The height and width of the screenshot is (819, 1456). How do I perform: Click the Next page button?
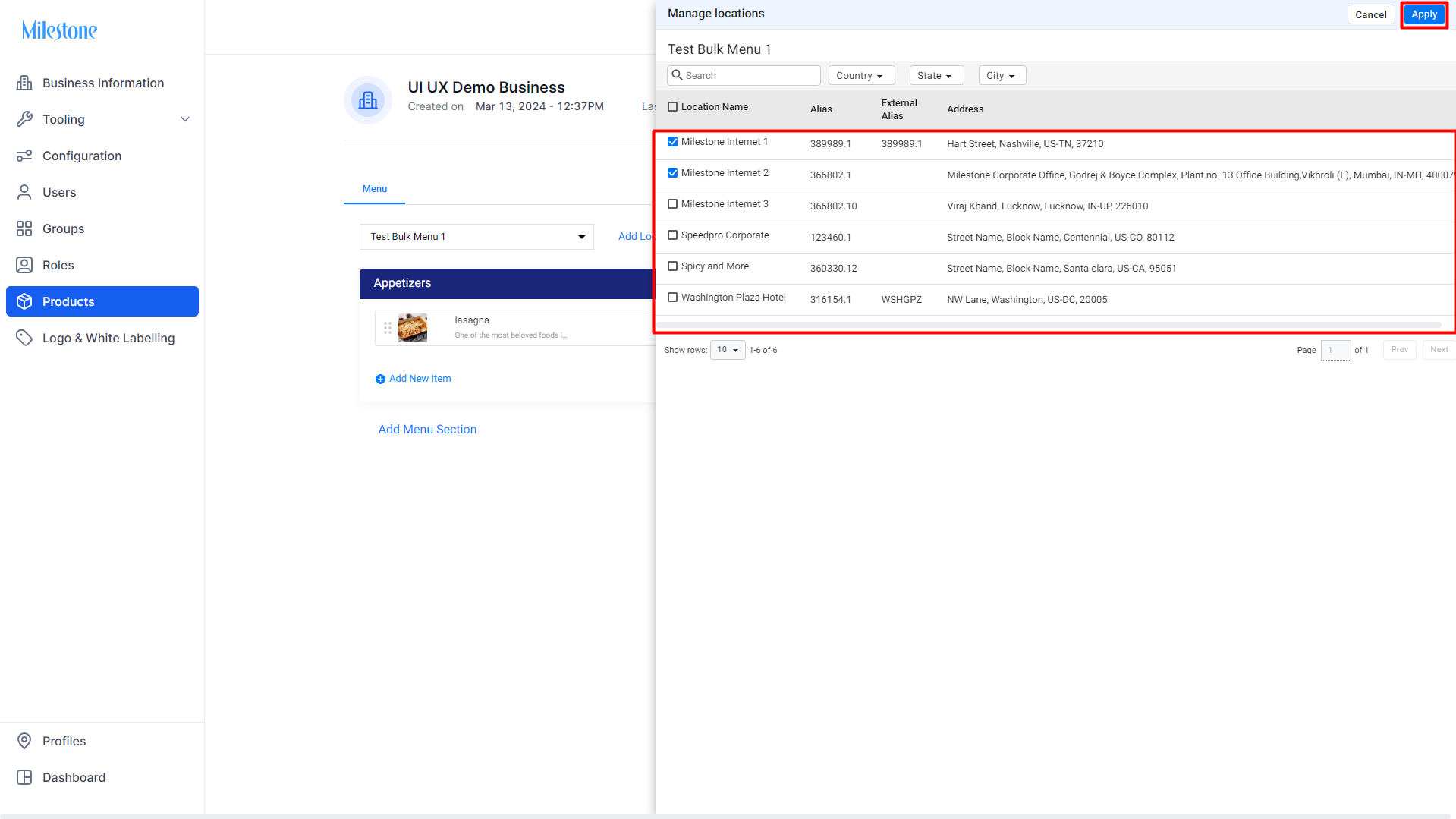tap(1439, 350)
